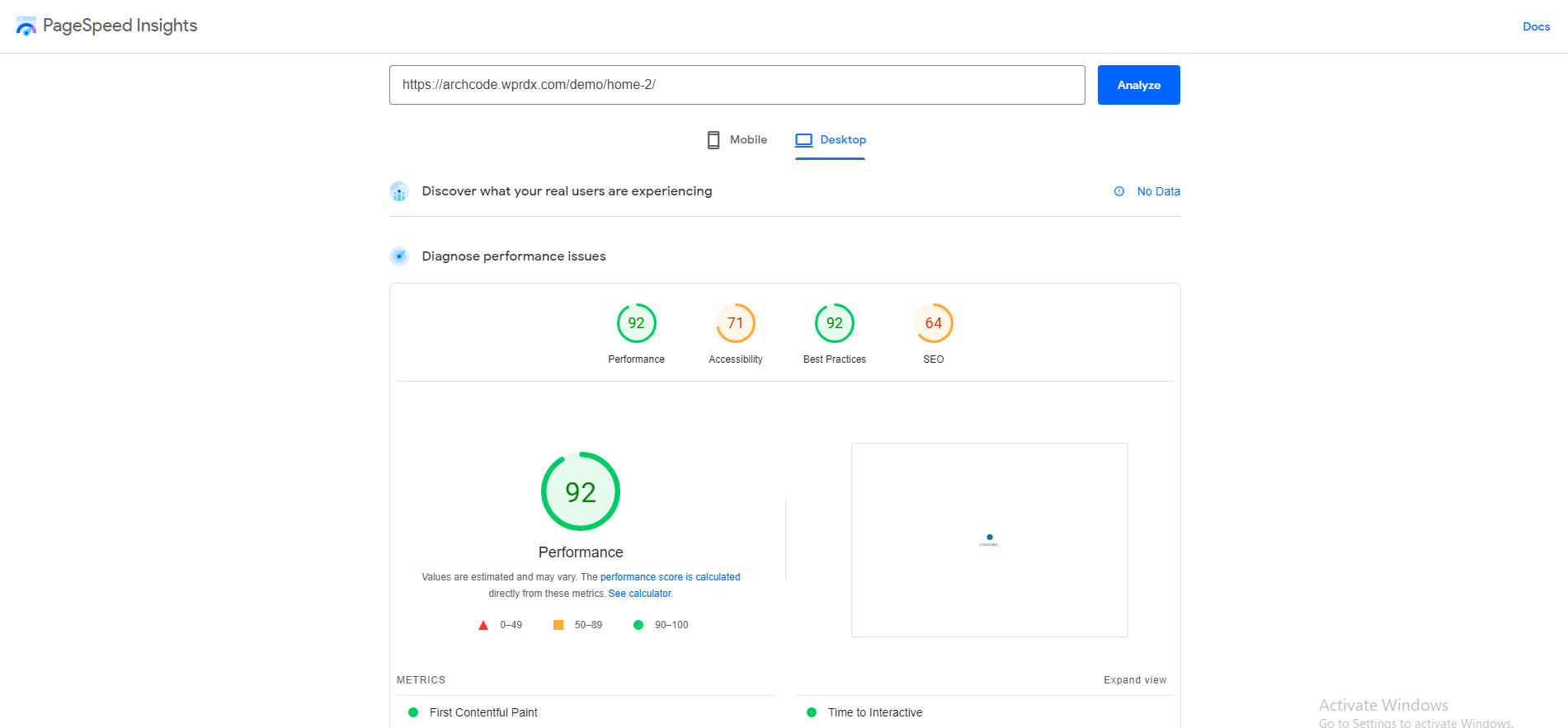Click the Analyze button
Viewport: 1568px width, 728px height.
1138,85
